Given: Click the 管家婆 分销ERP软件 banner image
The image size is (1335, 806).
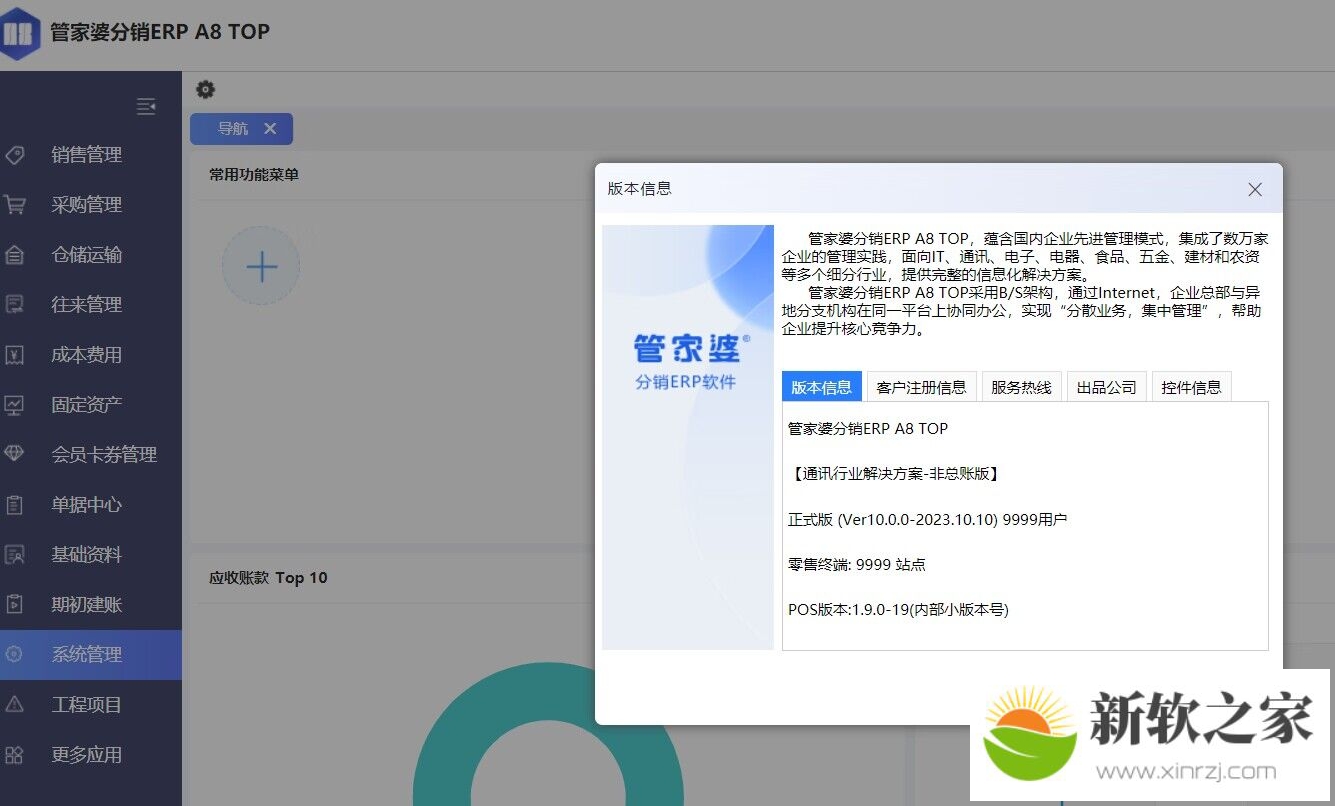Looking at the screenshot, I should tap(688, 437).
